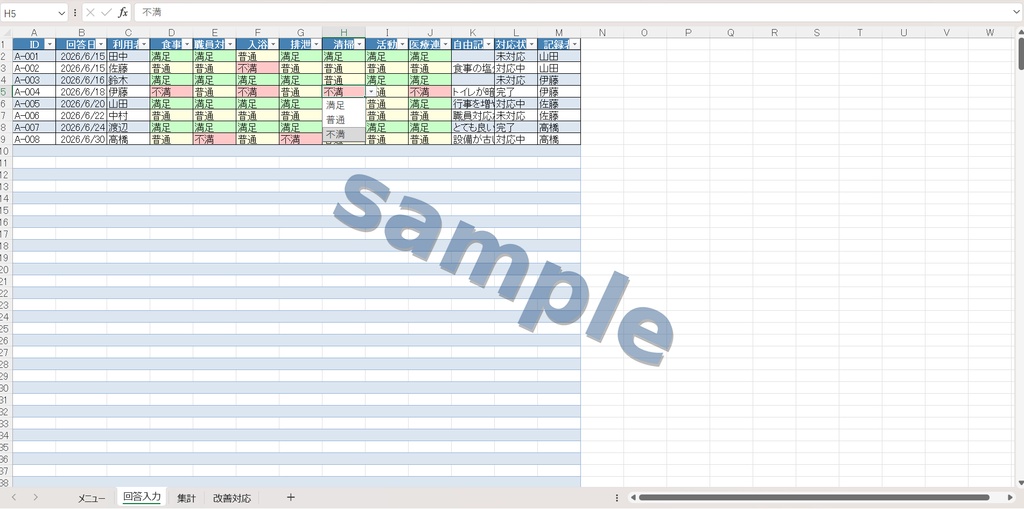
Task: Click the cell validation arrow beside H5
Action: (x=371, y=92)
